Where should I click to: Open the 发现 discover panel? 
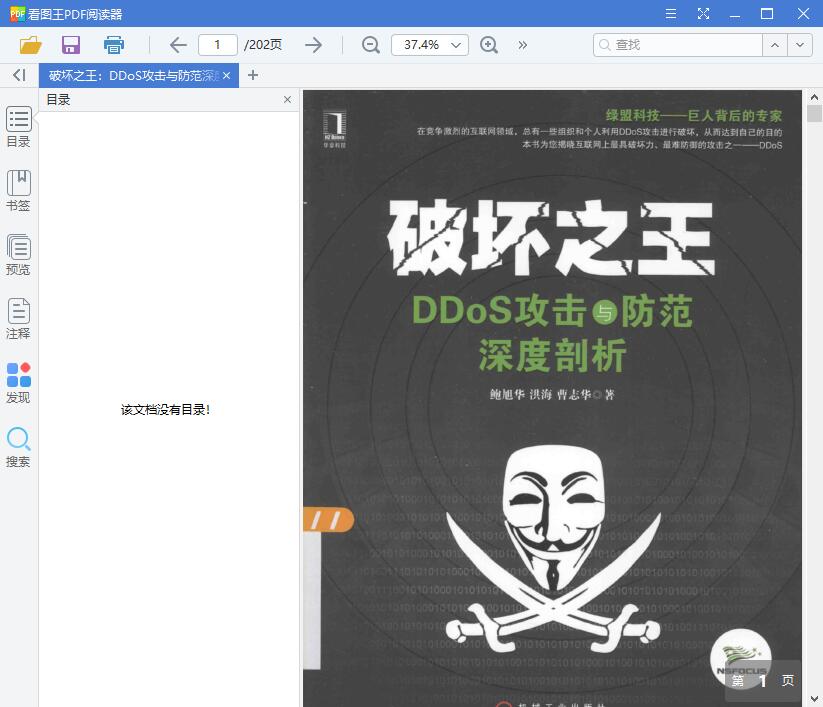(x=18, y=382)
